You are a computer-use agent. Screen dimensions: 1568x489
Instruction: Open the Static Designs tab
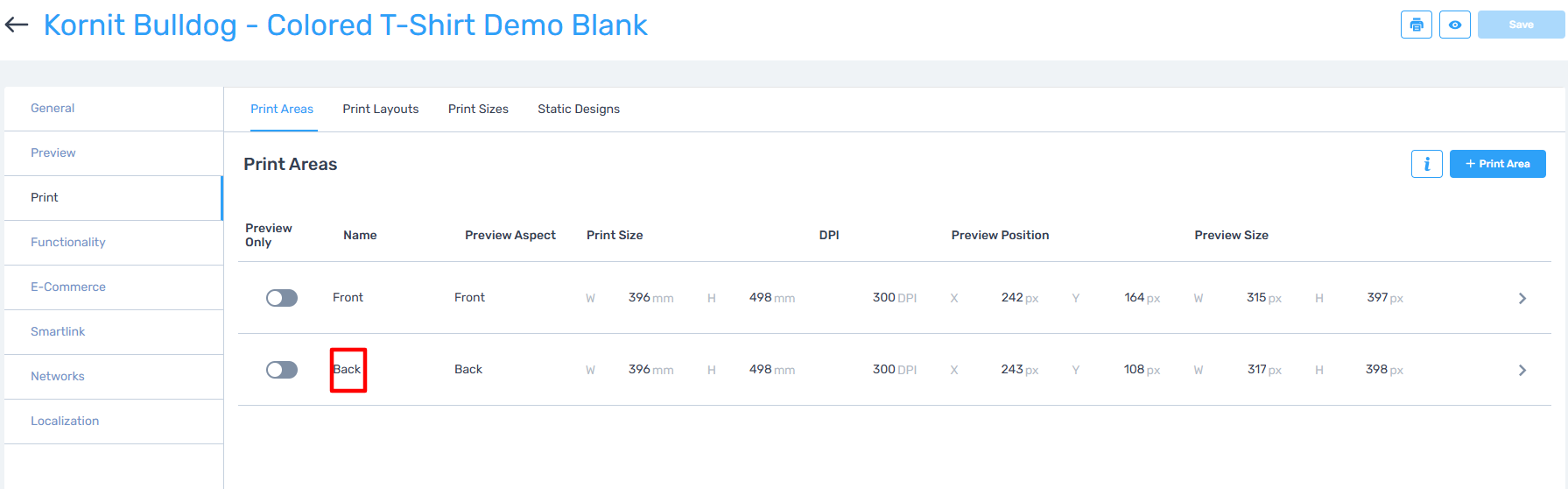(578, 110)
